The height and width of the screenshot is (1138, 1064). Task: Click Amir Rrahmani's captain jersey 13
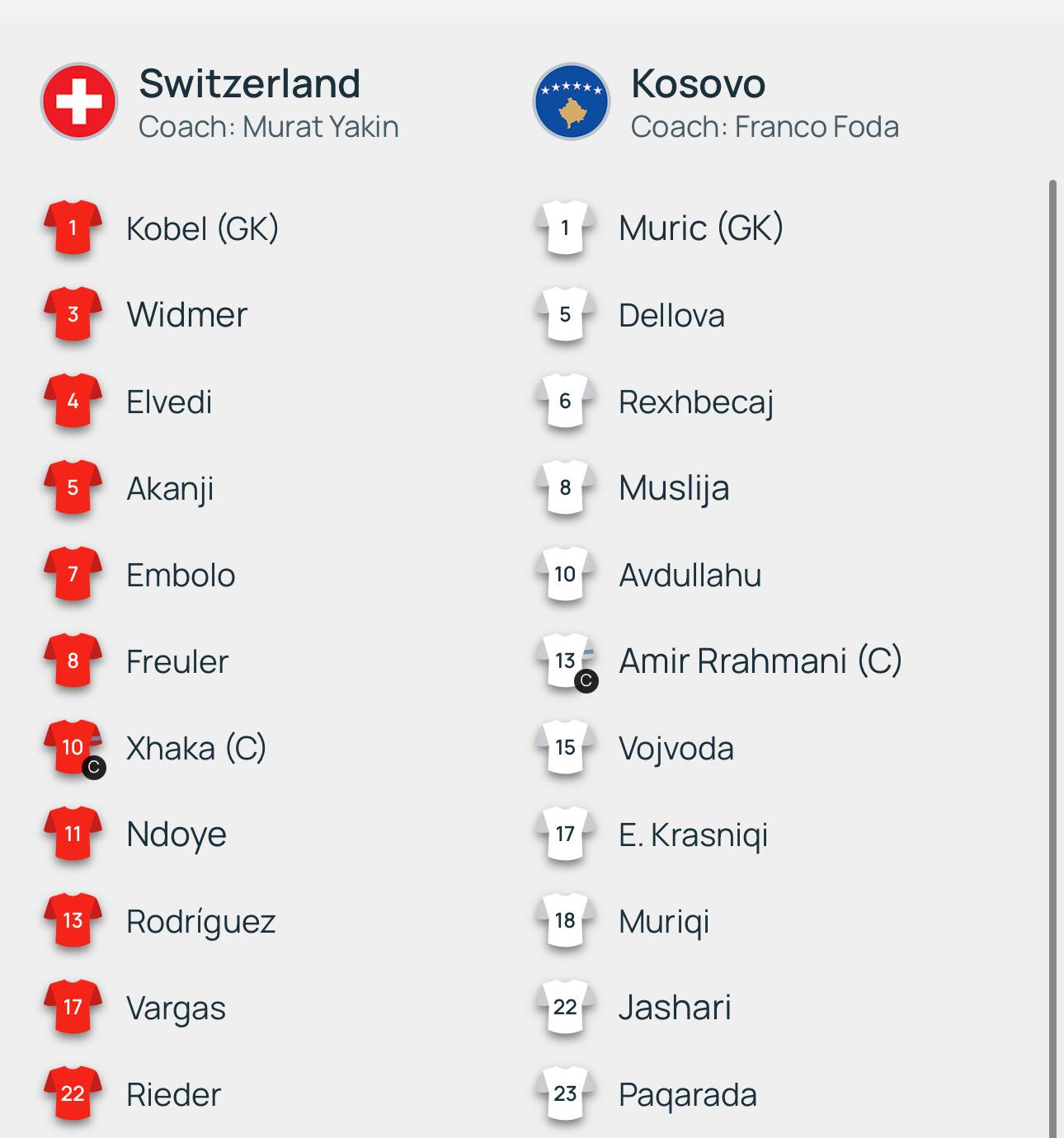click(566, 661)
